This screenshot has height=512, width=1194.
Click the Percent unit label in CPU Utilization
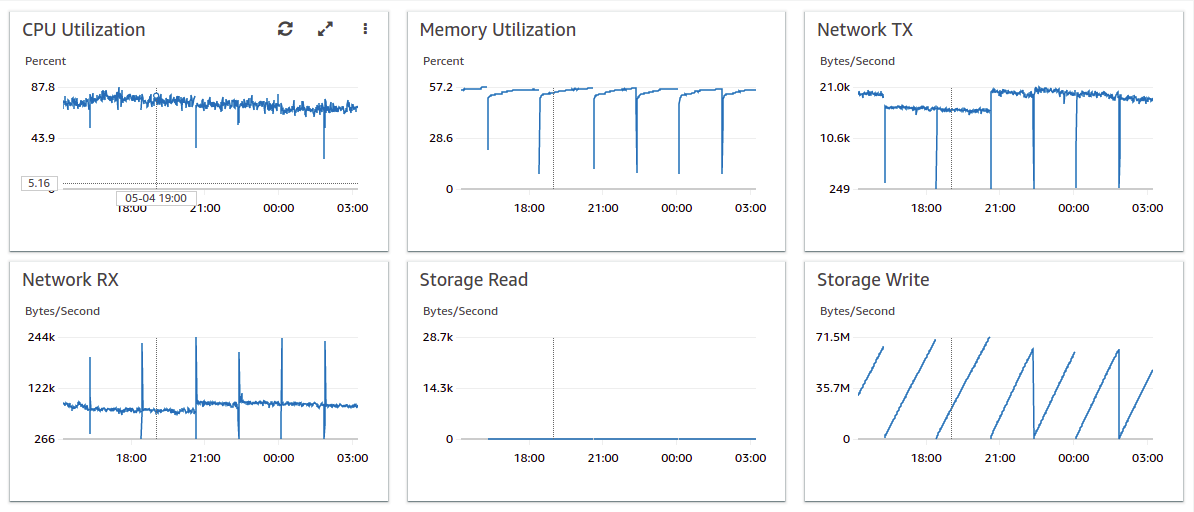pos(46,61)
